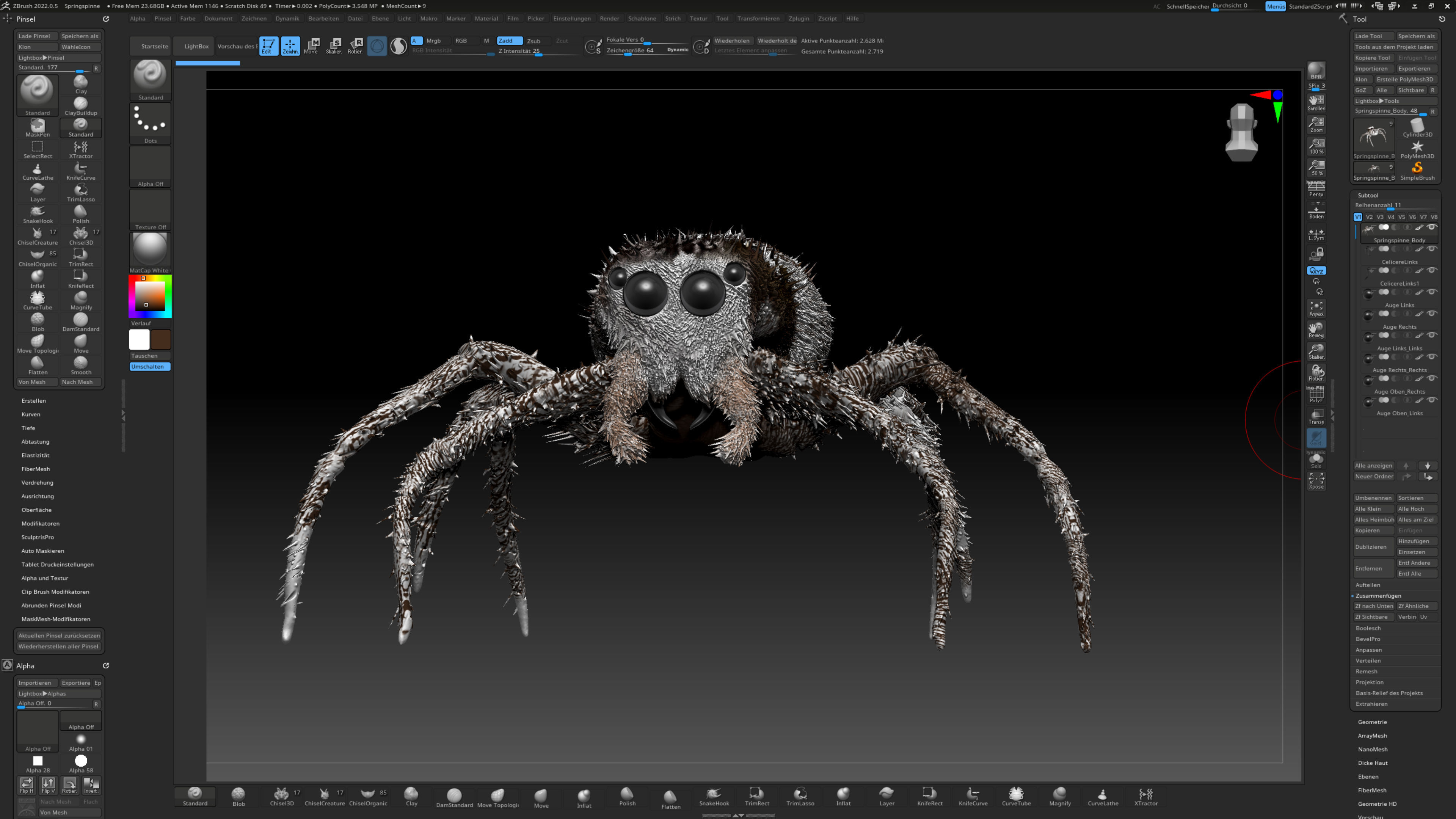This screenshot has width=1456, height=819.
Task: Toggle the Mrgb channel button
Action: point(433,41)
